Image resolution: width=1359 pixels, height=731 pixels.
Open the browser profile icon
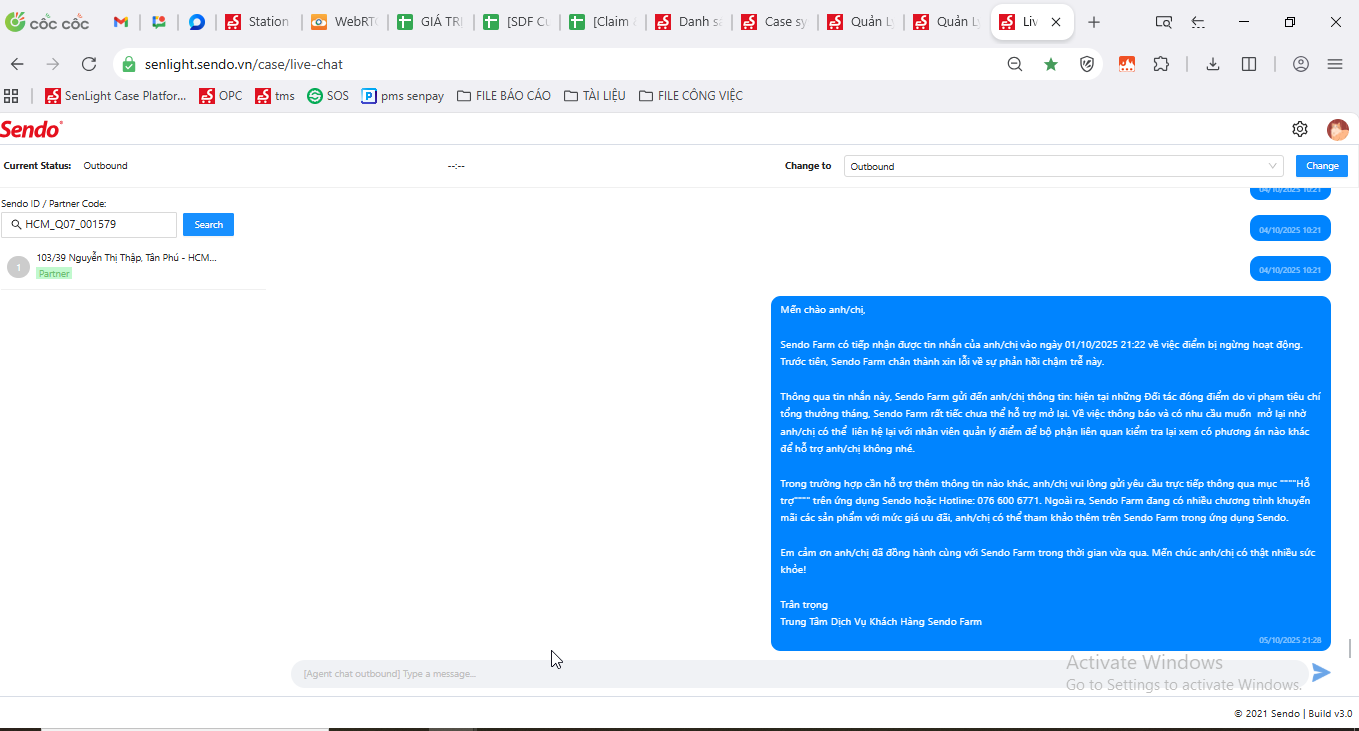(1301, 64)
